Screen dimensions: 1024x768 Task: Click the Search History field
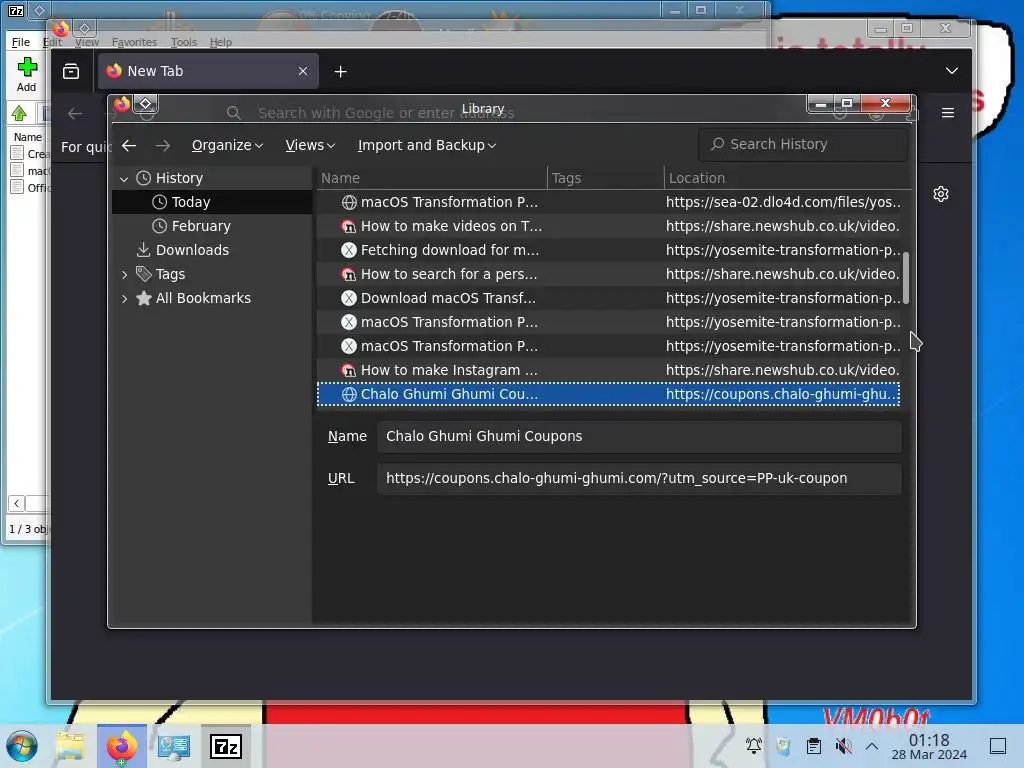point(803,144)
